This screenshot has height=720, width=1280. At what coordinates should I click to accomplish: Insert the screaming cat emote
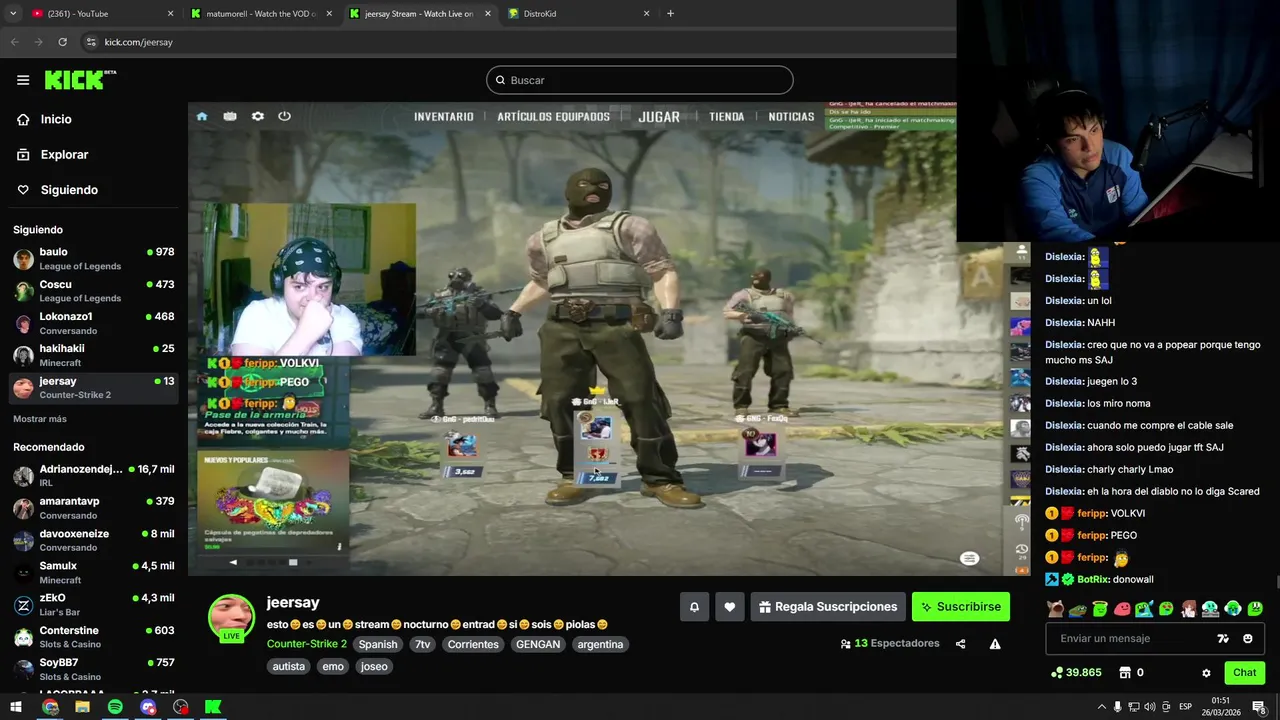1055,609
